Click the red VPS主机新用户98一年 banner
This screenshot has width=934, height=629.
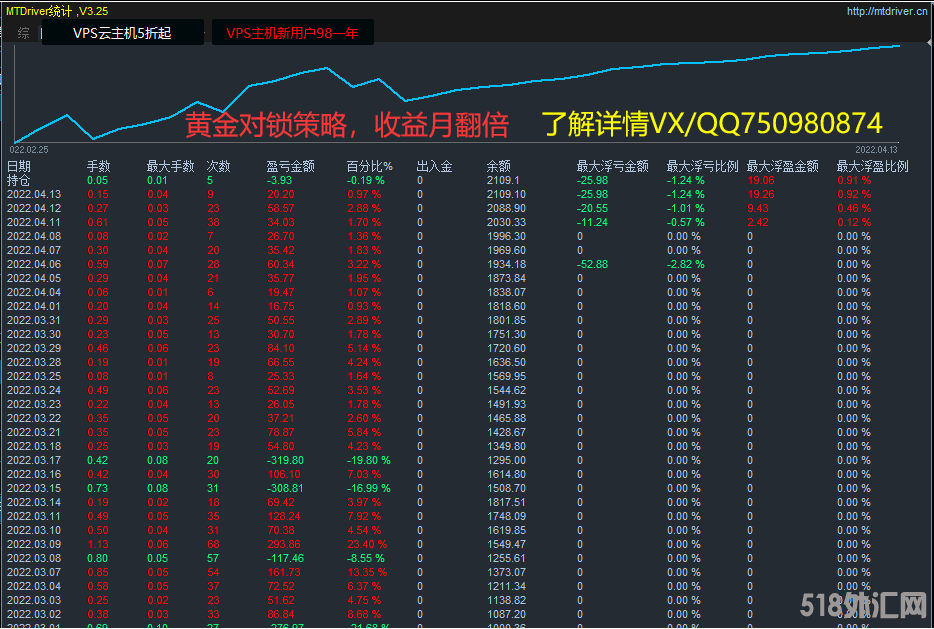pyautogui.click(x=292, y=33)
